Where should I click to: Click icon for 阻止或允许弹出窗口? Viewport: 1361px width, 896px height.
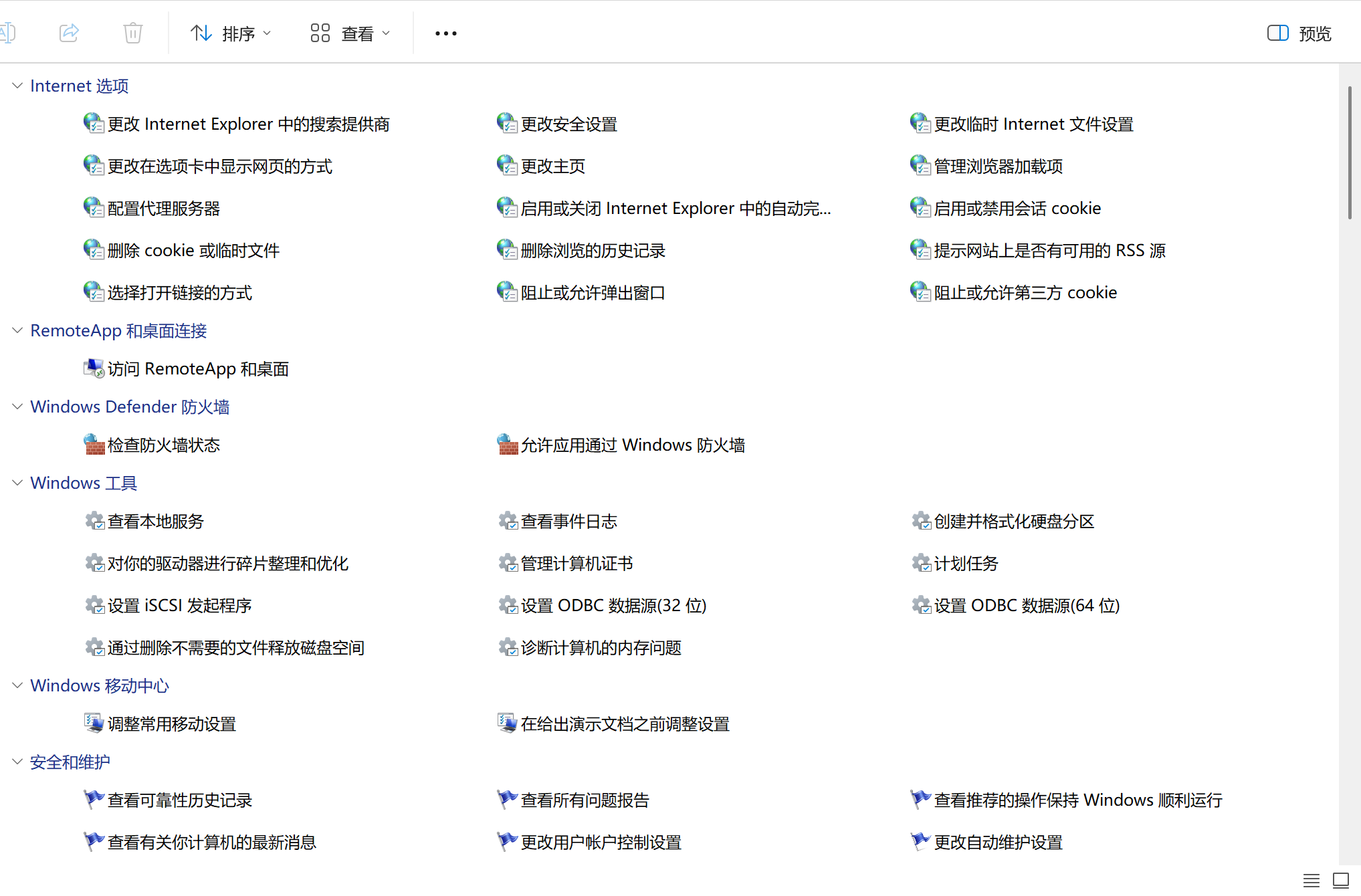[x=507, y=292]
